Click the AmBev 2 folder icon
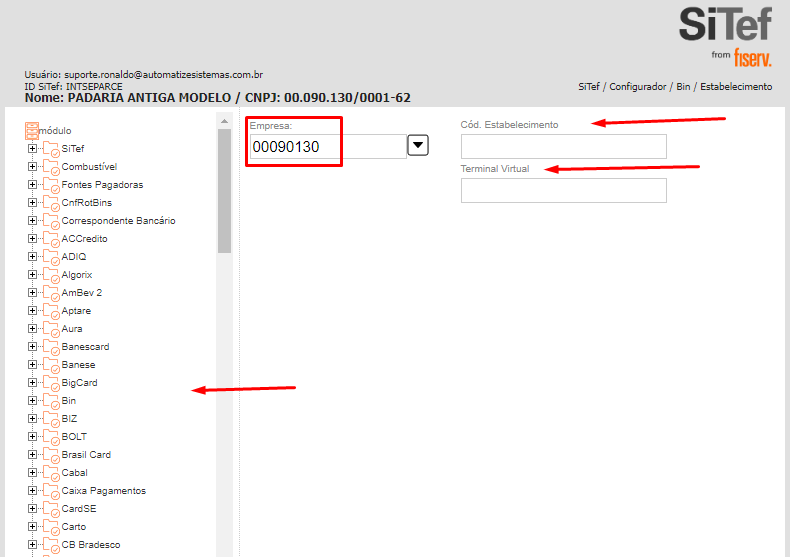790x557 pixels. pyautogui.click(x=51, y=293)
